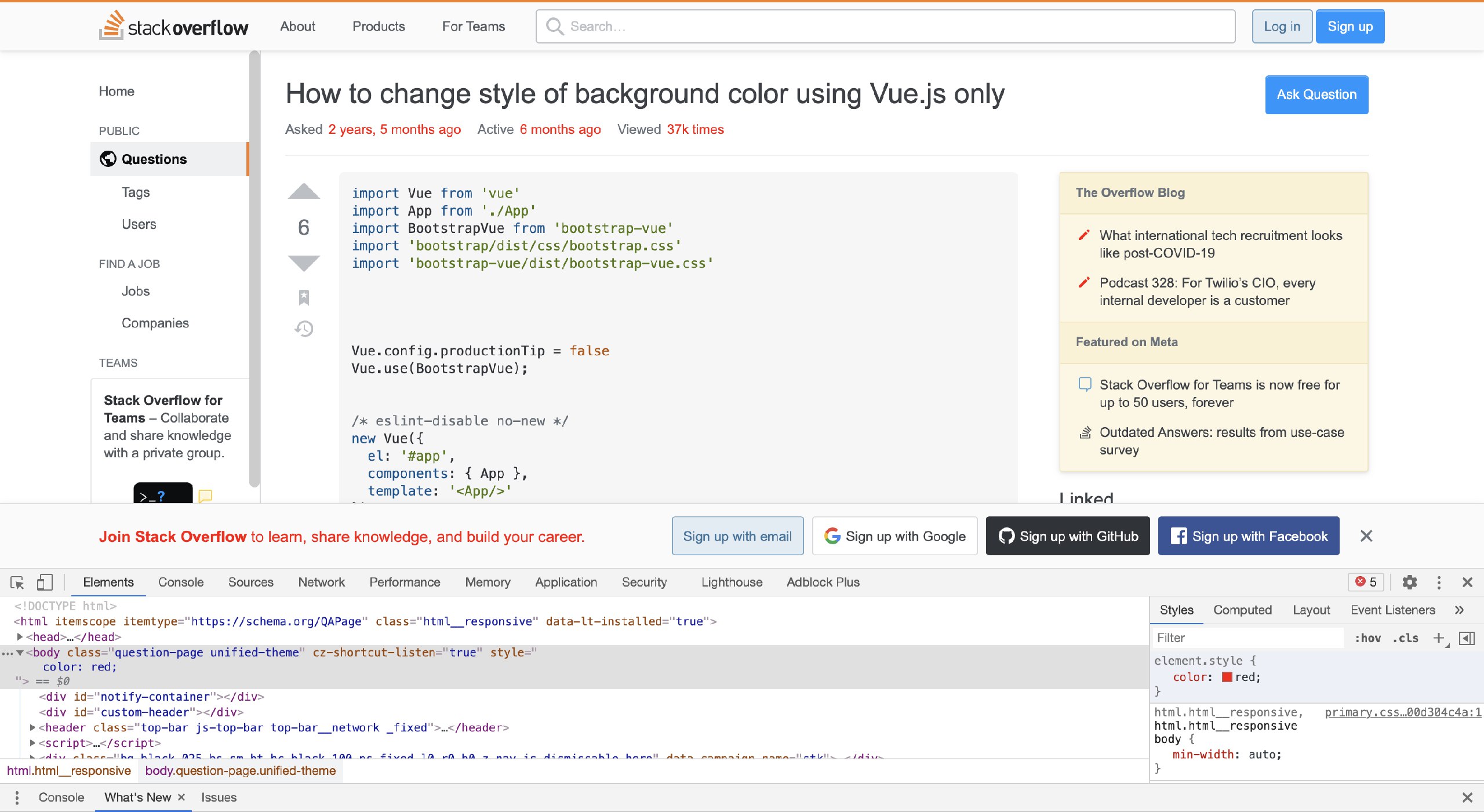1484x812 pixels.
Task: Dismiss the Join Stack Overflow banner
Action: pyautogui.click(x=1366, y=536)
